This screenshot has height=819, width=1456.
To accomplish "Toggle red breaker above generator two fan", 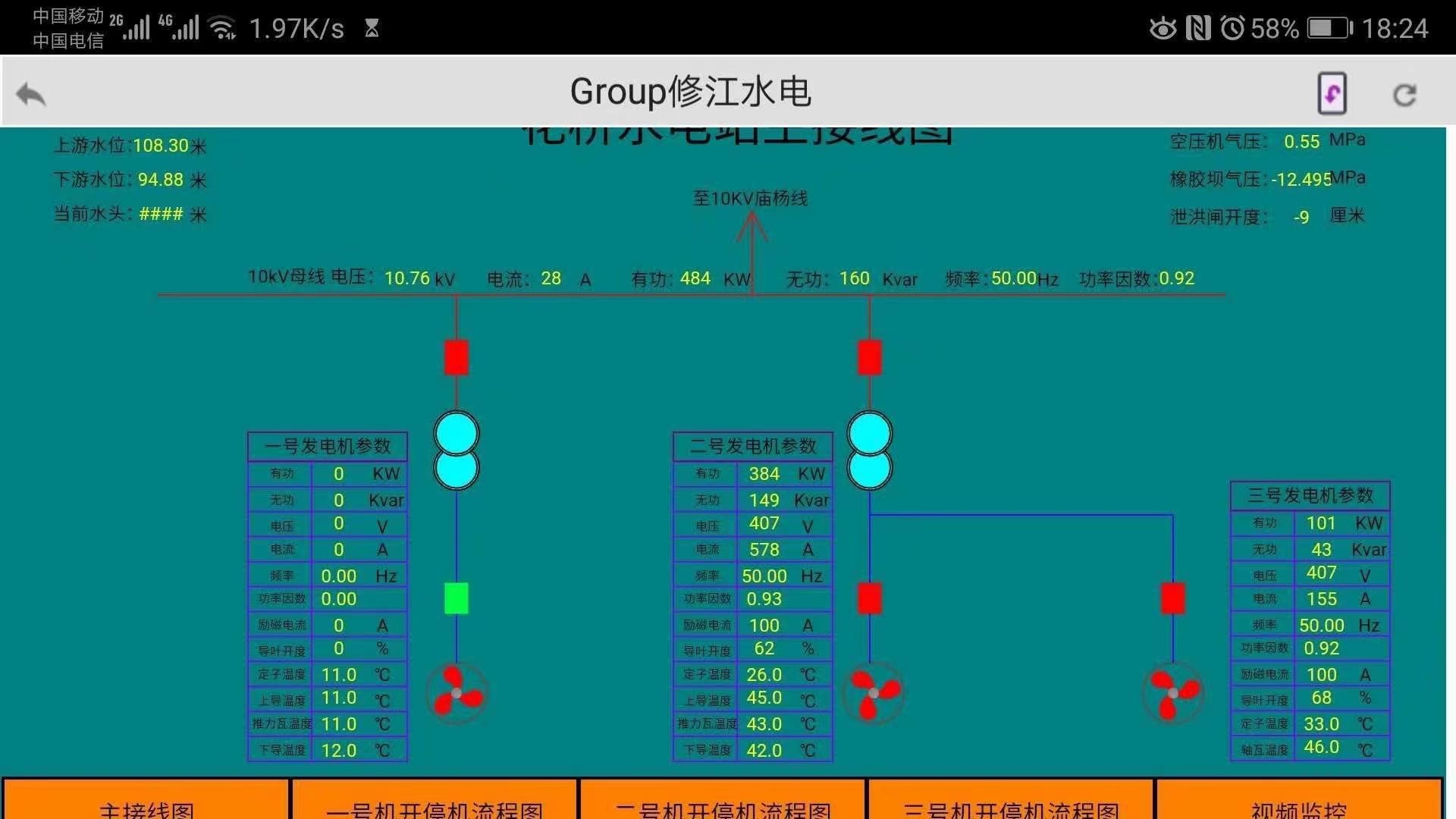I will tap(869, 598).
